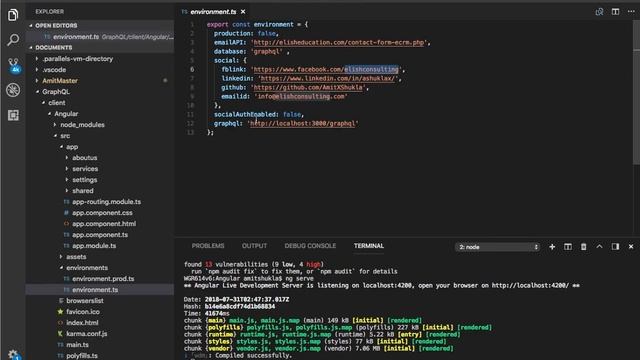Open karma.conf.js file
Screen dimensions: 640x360
click(x=87, y=334)
